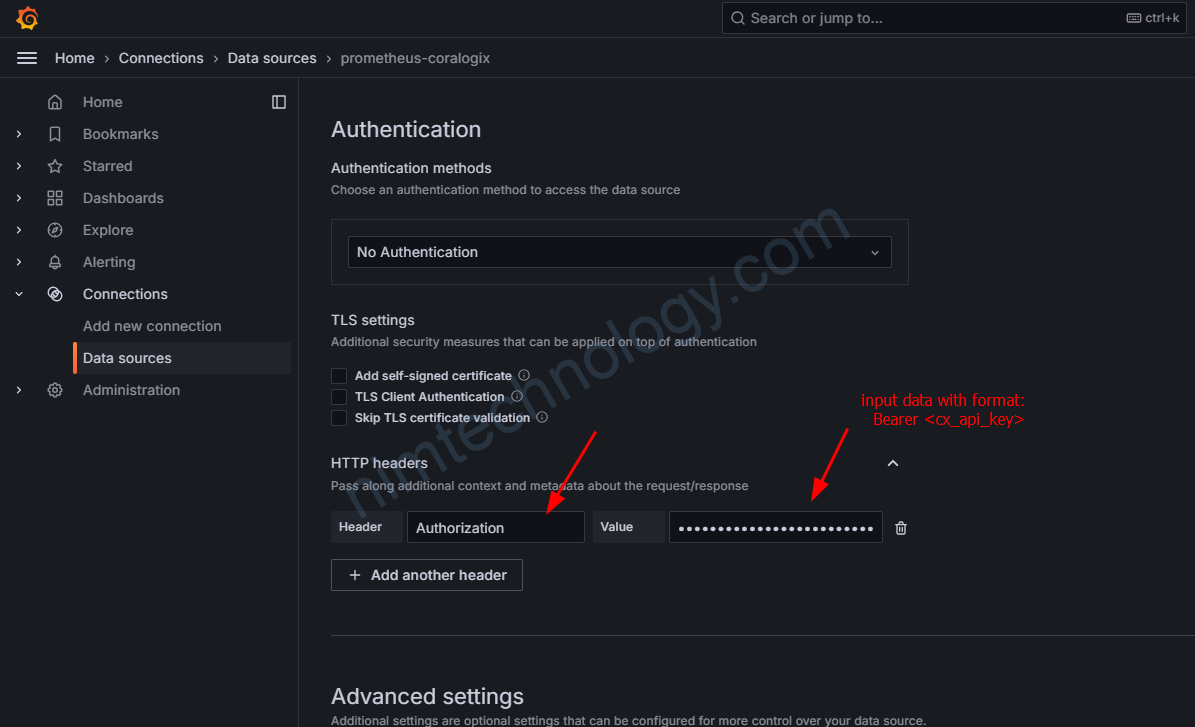1195x727 pixels.
Task: Focus the Authorization header name field
Action: pos(495,527)
